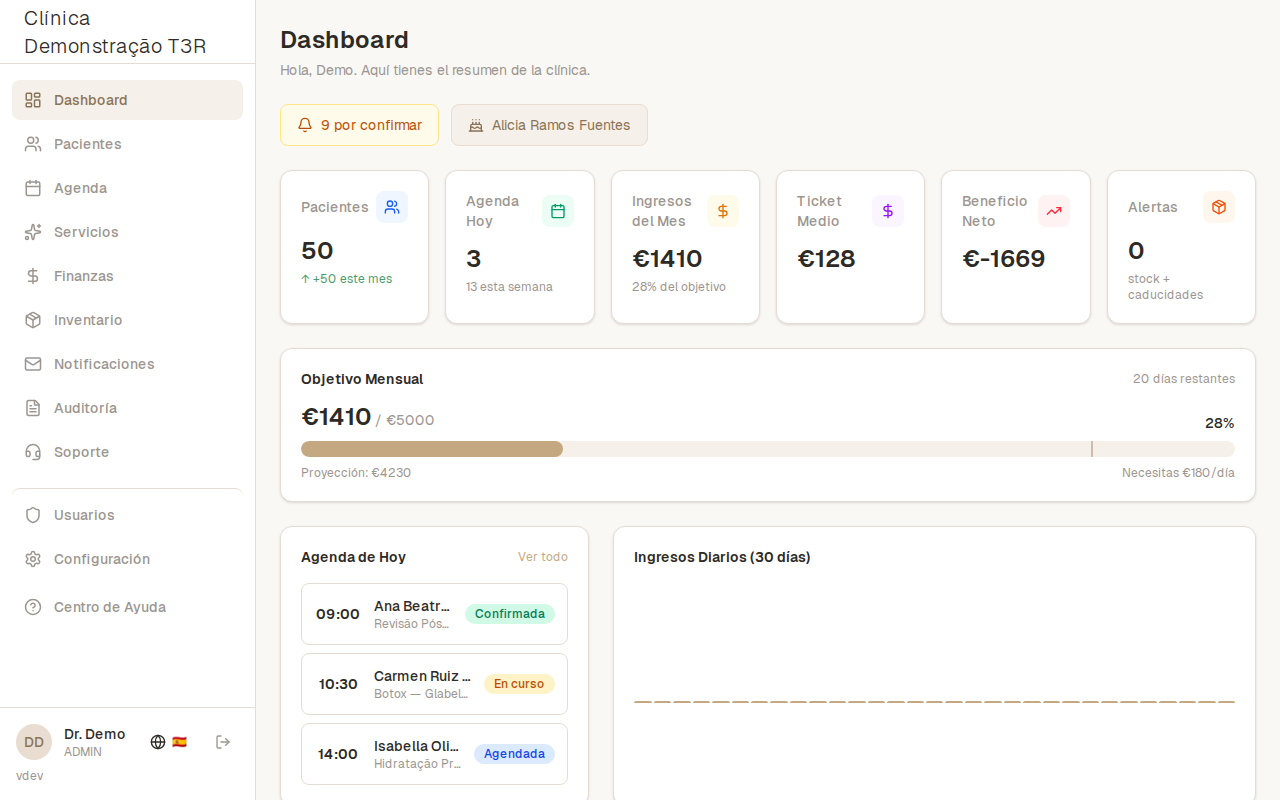Click the language globe icon near Dr. Demo
Viewport: 1280px width, 800px height.
coord(157,741)
